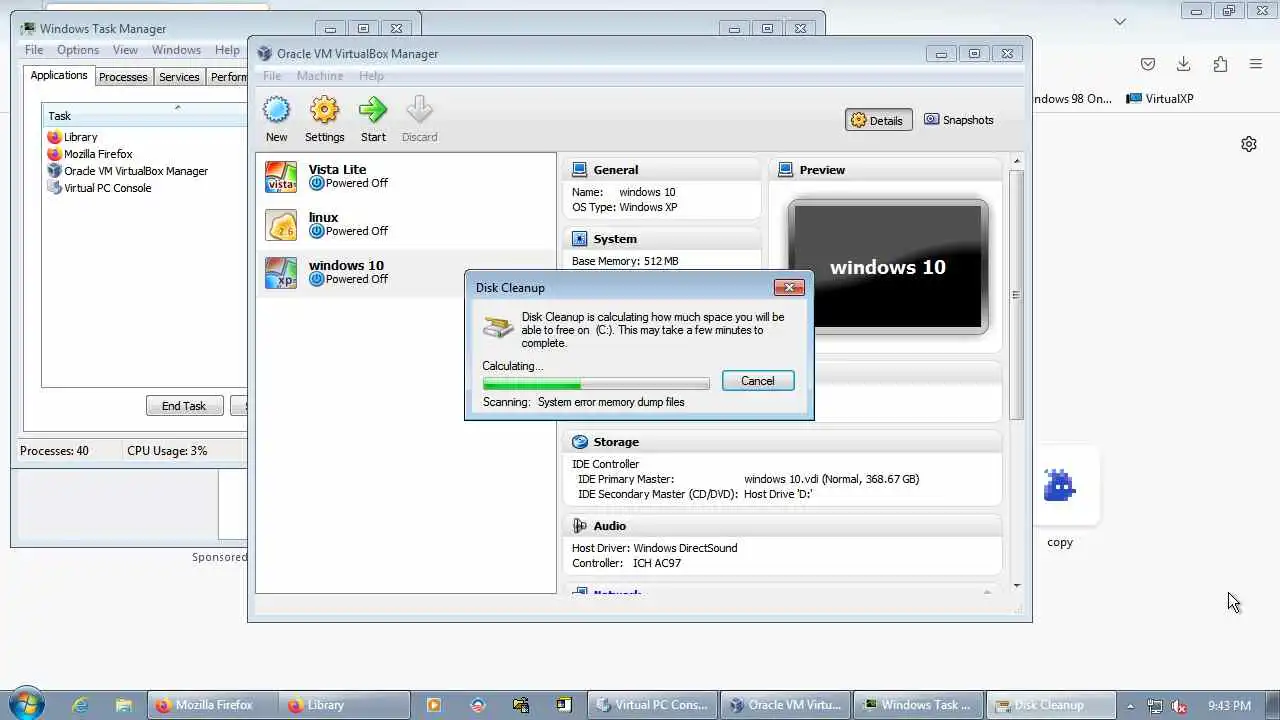Click the Disk Cleanup progress bar

[x=596, y=383]
